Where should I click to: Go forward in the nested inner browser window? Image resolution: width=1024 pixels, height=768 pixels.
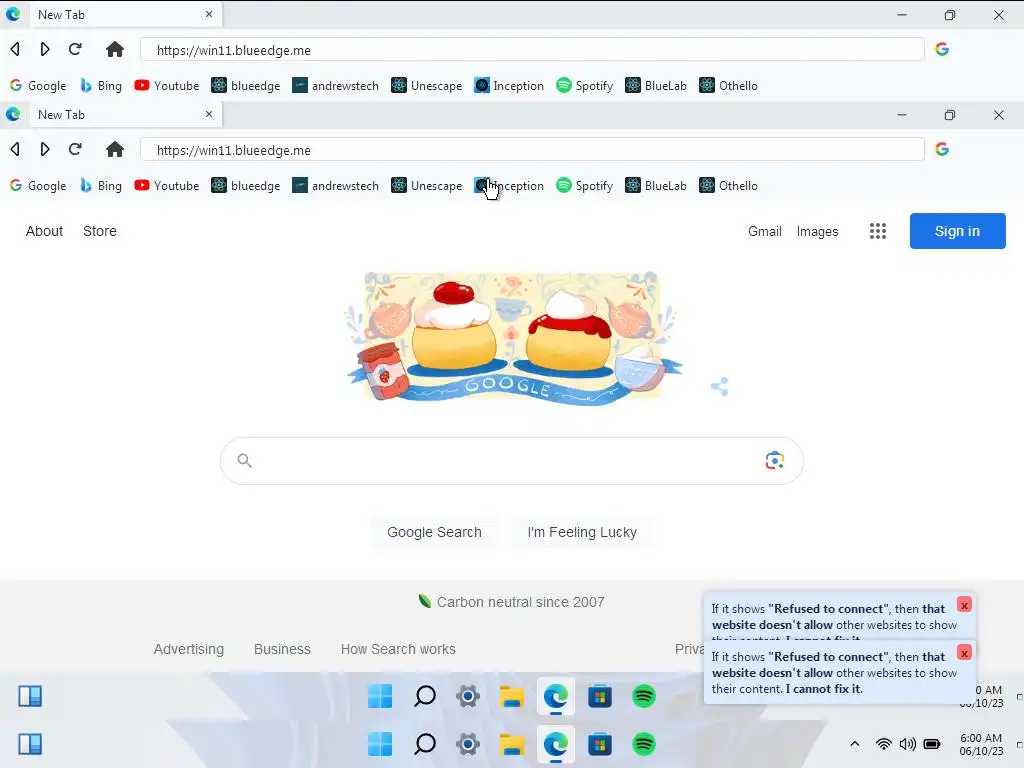tap(45, 149)
